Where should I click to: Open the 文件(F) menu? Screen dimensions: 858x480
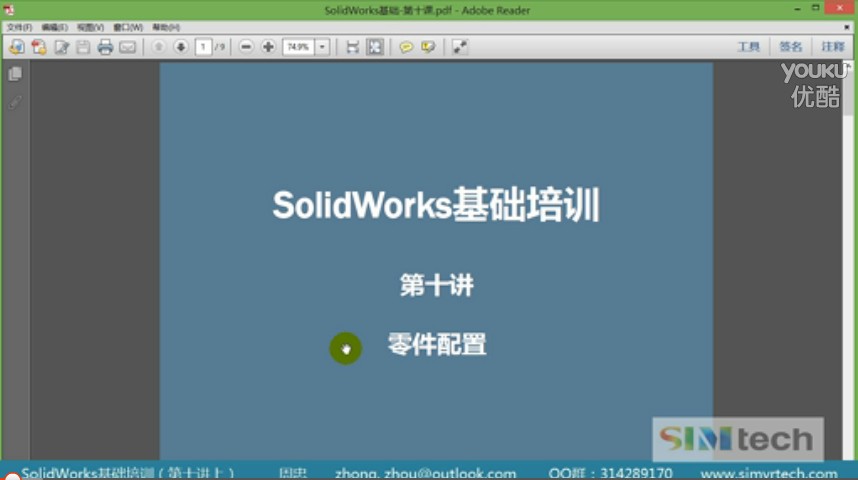tap(19, 27)
